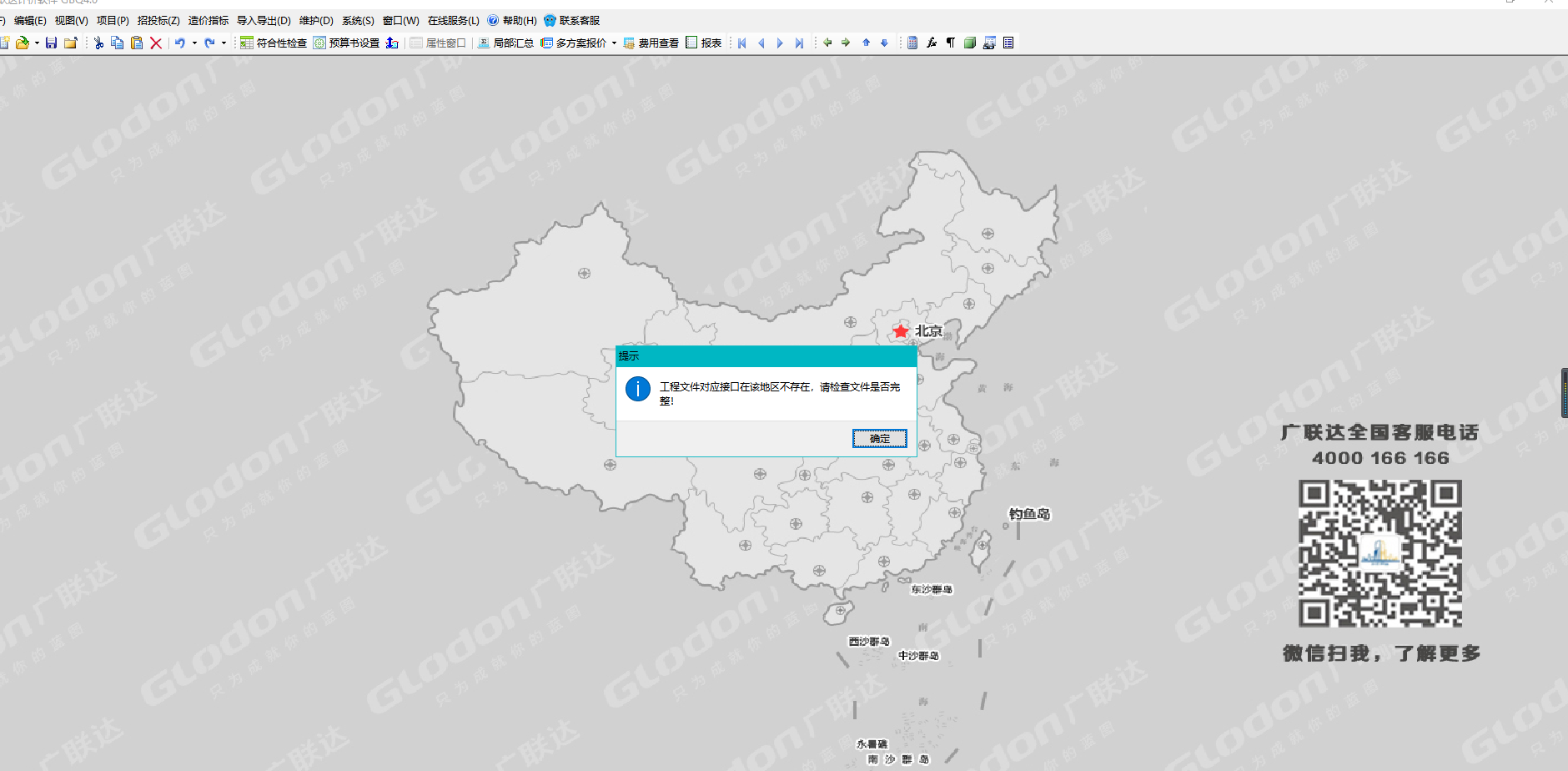Click the paste clipboard icon
This screenshot has width=1568, height=771.
click(x=137, y=43)
